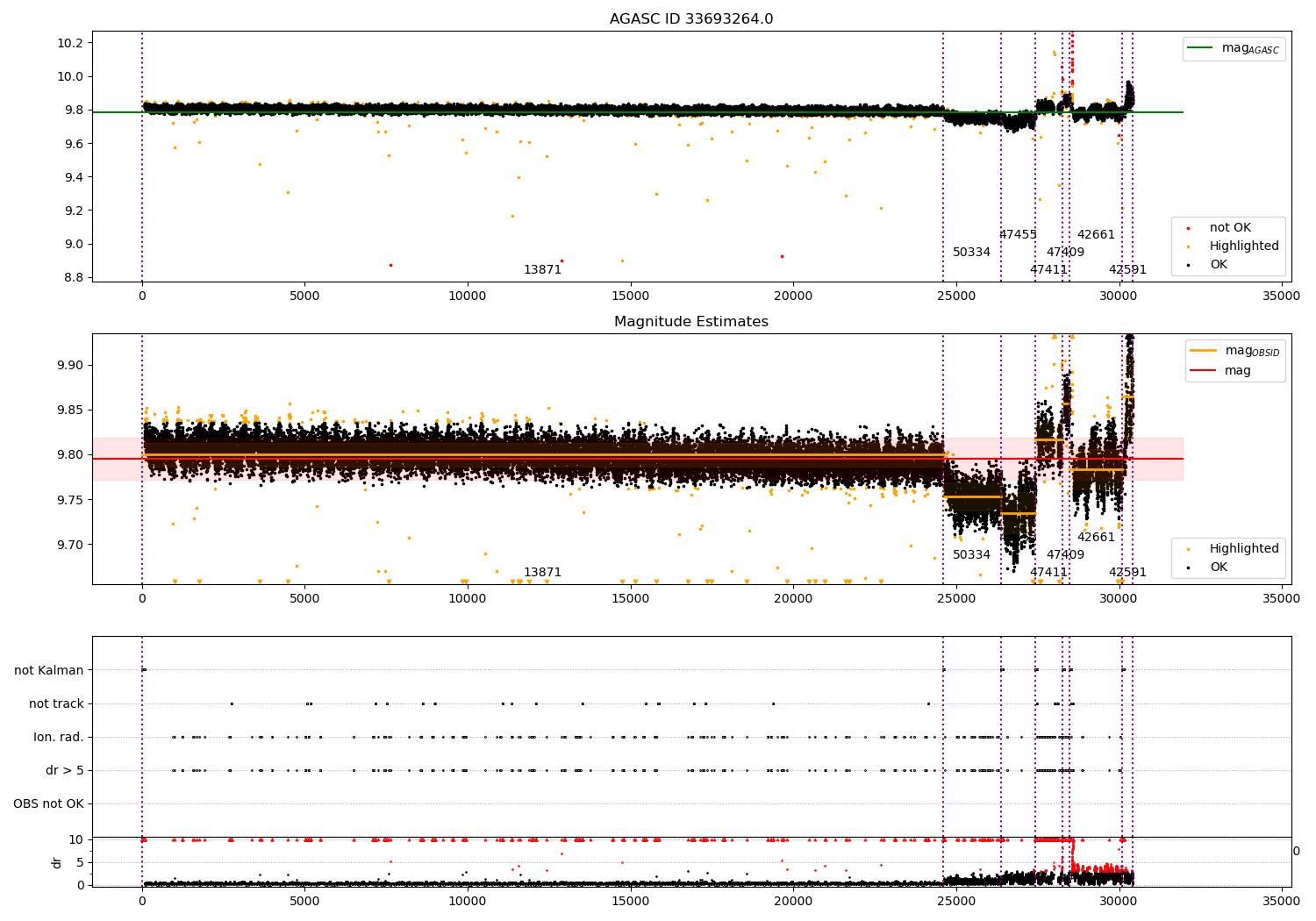Click the '9.70' y-axis tick label

(70, 546)
